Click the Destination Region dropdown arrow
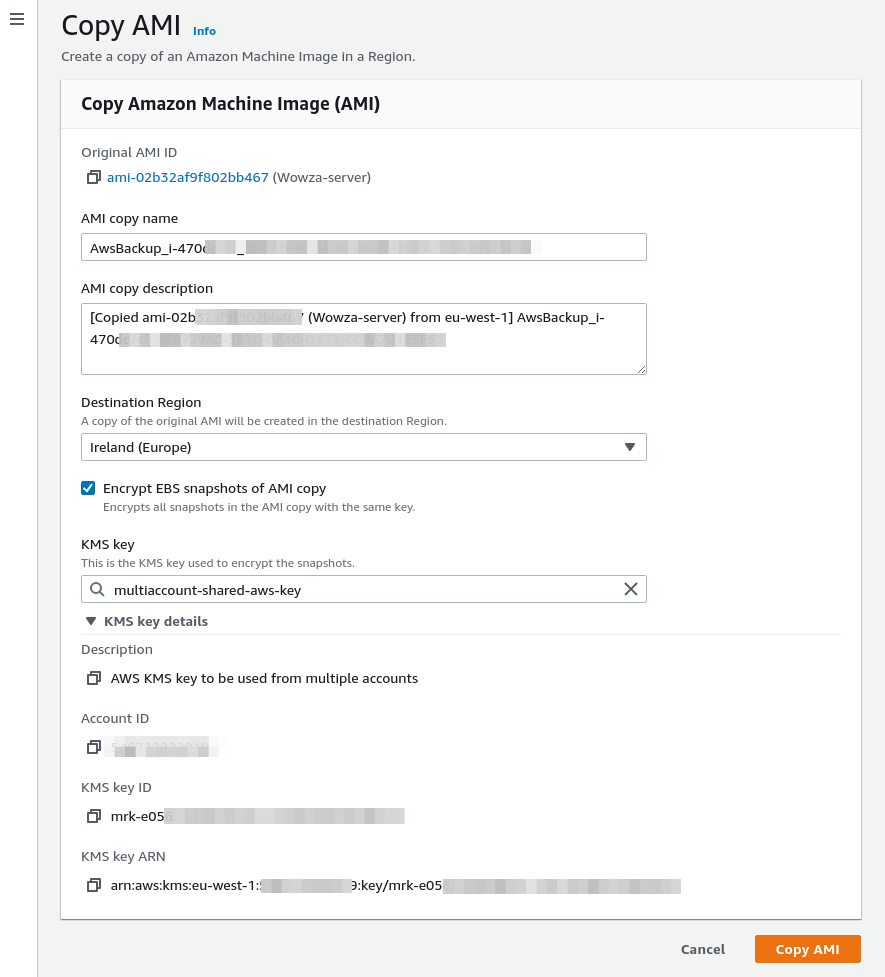 click(631, 447)
